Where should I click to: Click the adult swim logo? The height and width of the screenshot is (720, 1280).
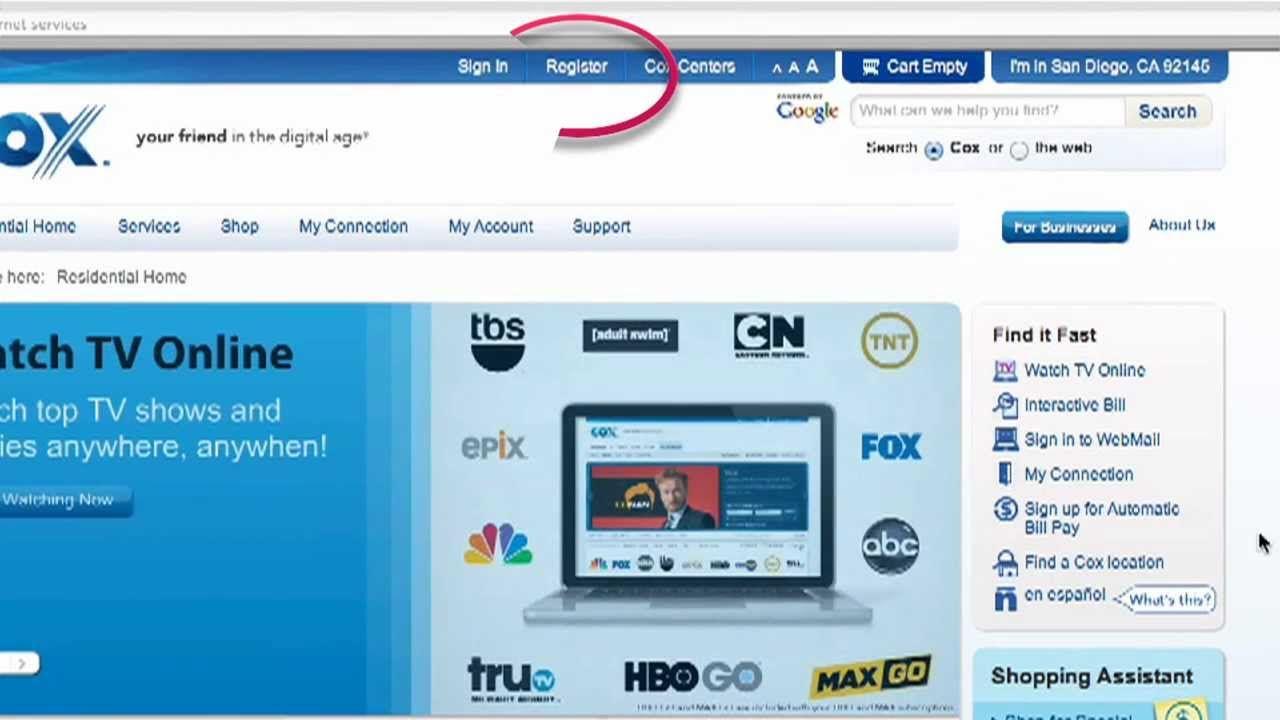click(630, 334)
